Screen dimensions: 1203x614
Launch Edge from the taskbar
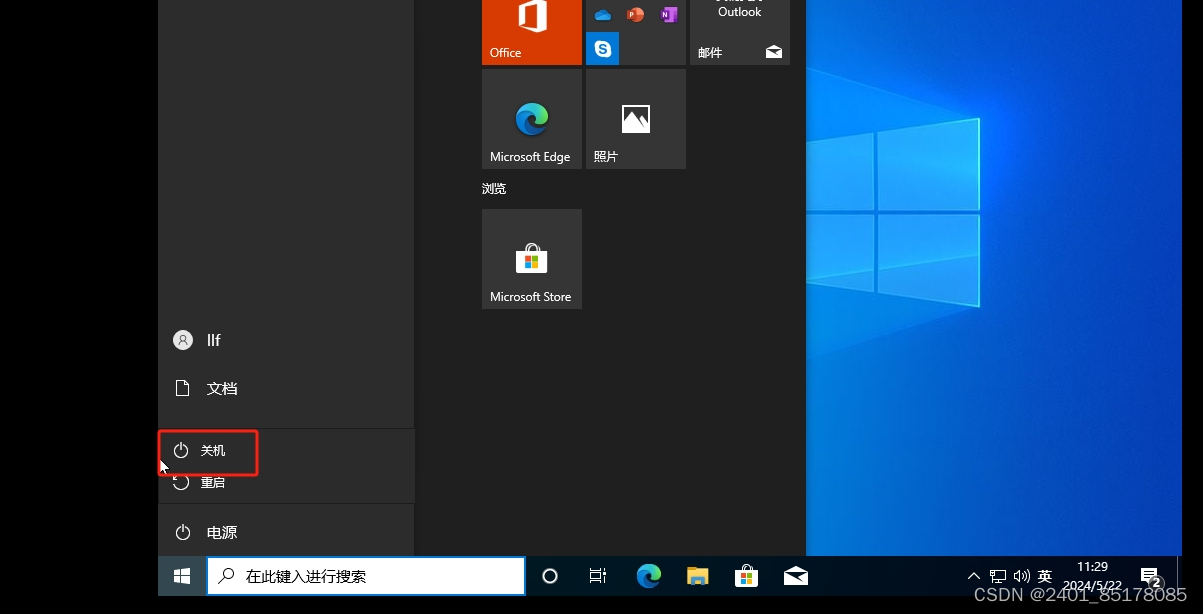649,576
